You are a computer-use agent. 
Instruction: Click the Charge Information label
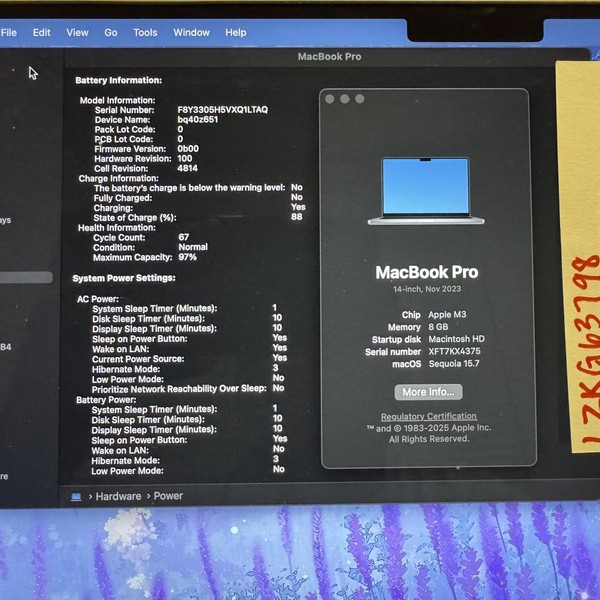[119, 178]
